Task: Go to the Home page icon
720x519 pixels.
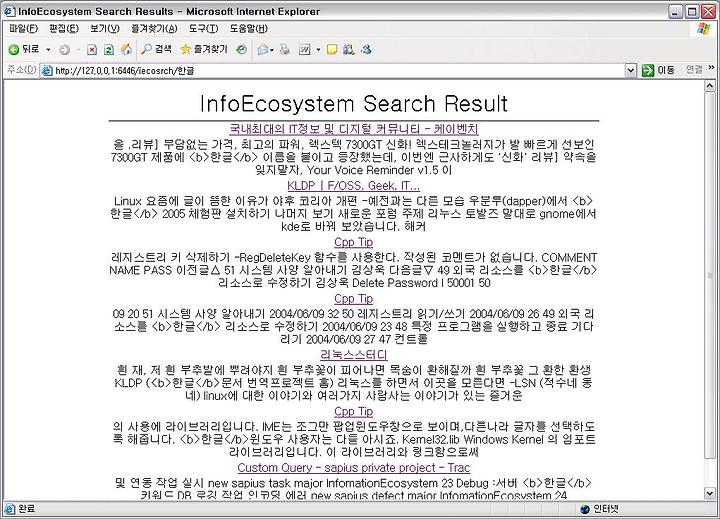Action: pyautogui.click(x=126, y=49)
